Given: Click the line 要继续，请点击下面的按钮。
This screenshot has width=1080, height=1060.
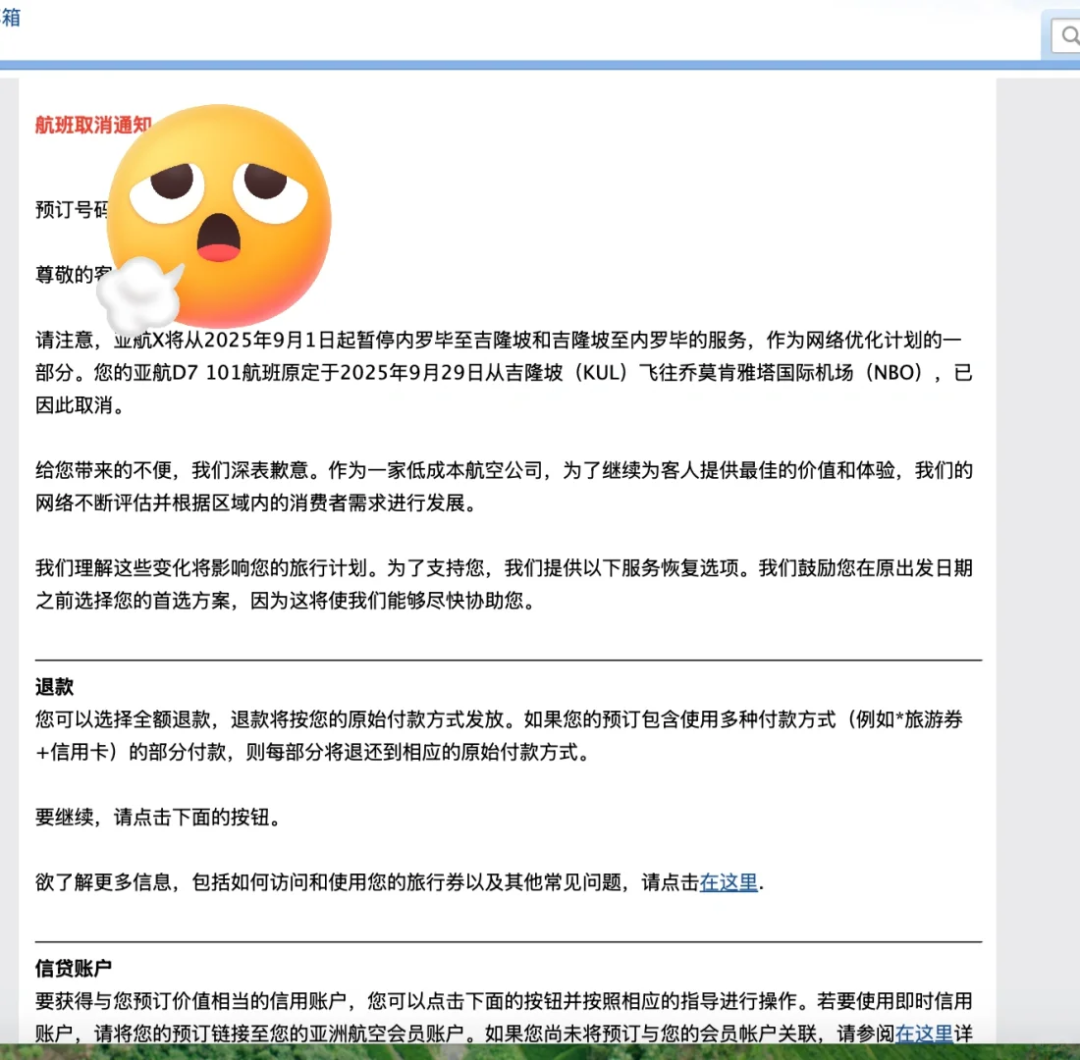Looking at the screenshot, I should [158, 818].
